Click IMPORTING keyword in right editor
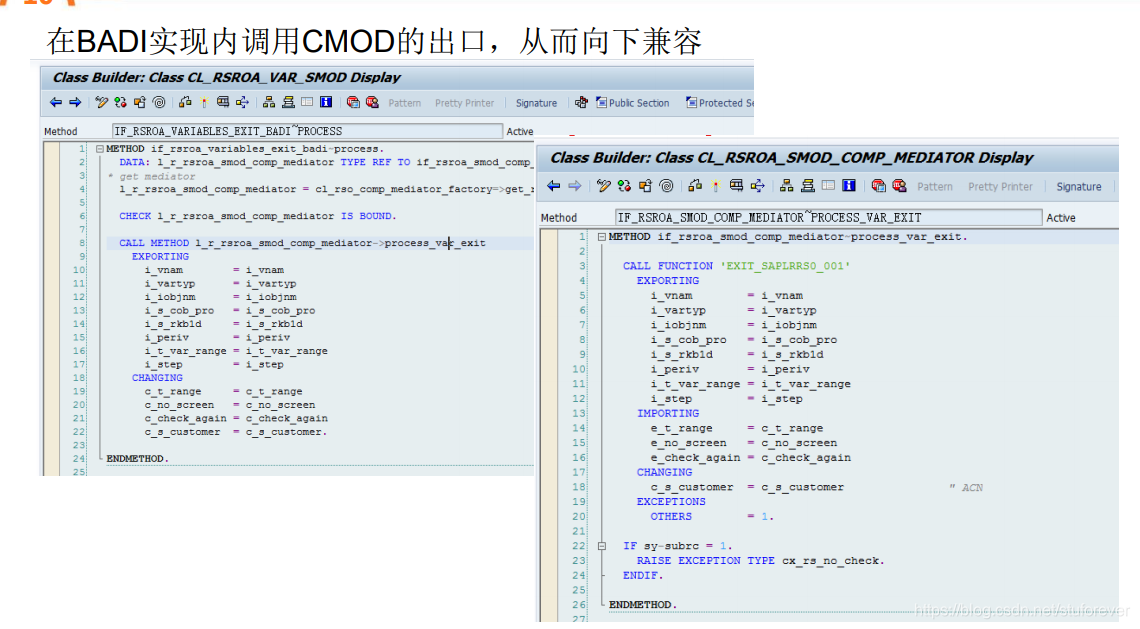 [x=667, y=413]
